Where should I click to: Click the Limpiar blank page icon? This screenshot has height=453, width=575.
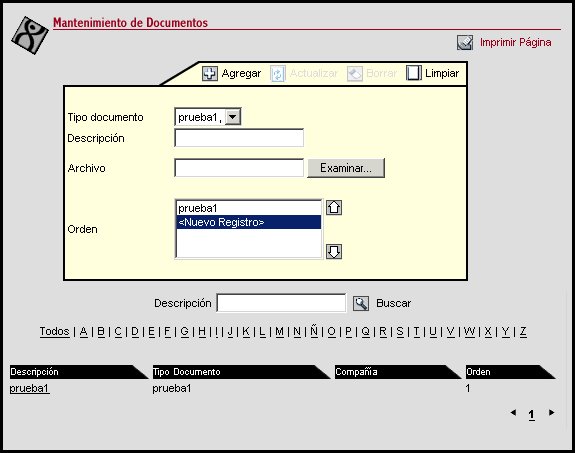tap(414, 73)
